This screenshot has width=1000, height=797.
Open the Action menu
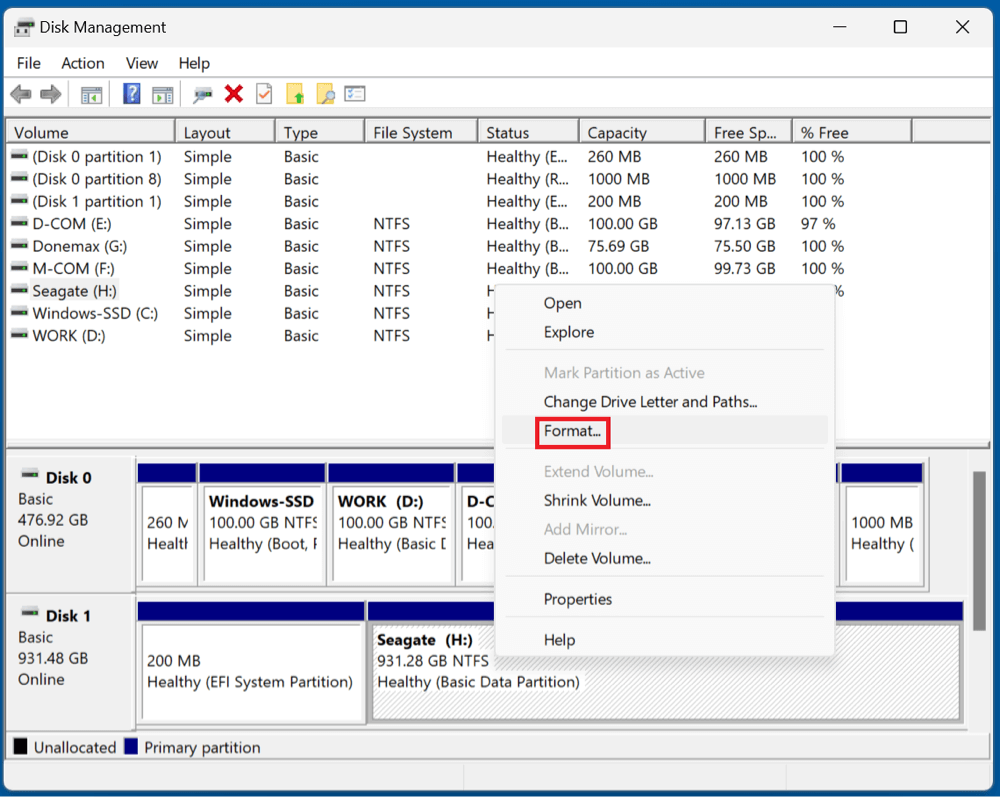(82, 63)
